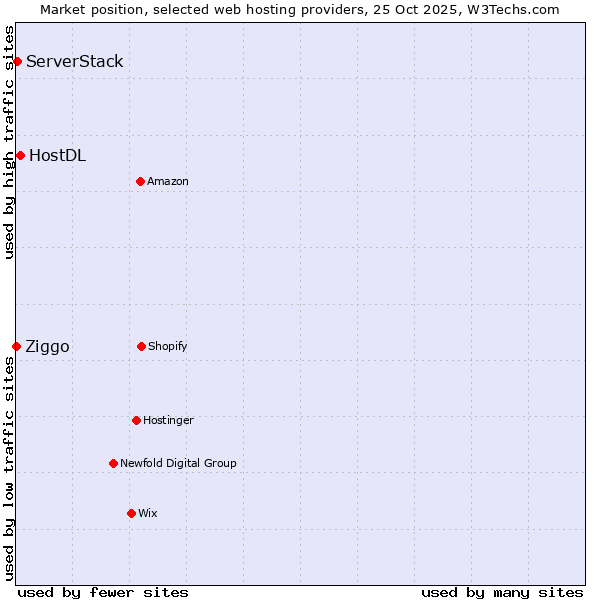Click the 'used by high traffic sites' axis label
The height and width of the screenshot is (600, 600).
point(9,142)
